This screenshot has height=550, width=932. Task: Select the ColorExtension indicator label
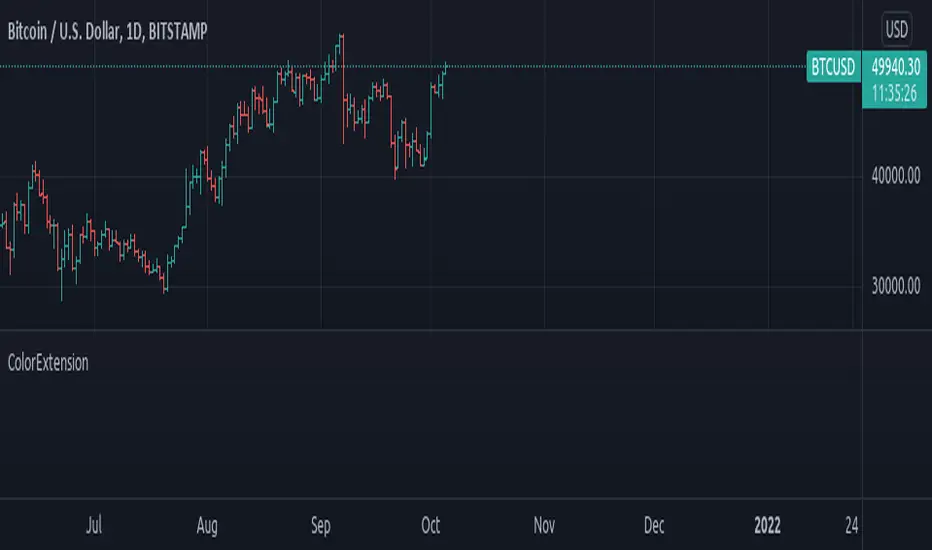click(x=48, y=363)
